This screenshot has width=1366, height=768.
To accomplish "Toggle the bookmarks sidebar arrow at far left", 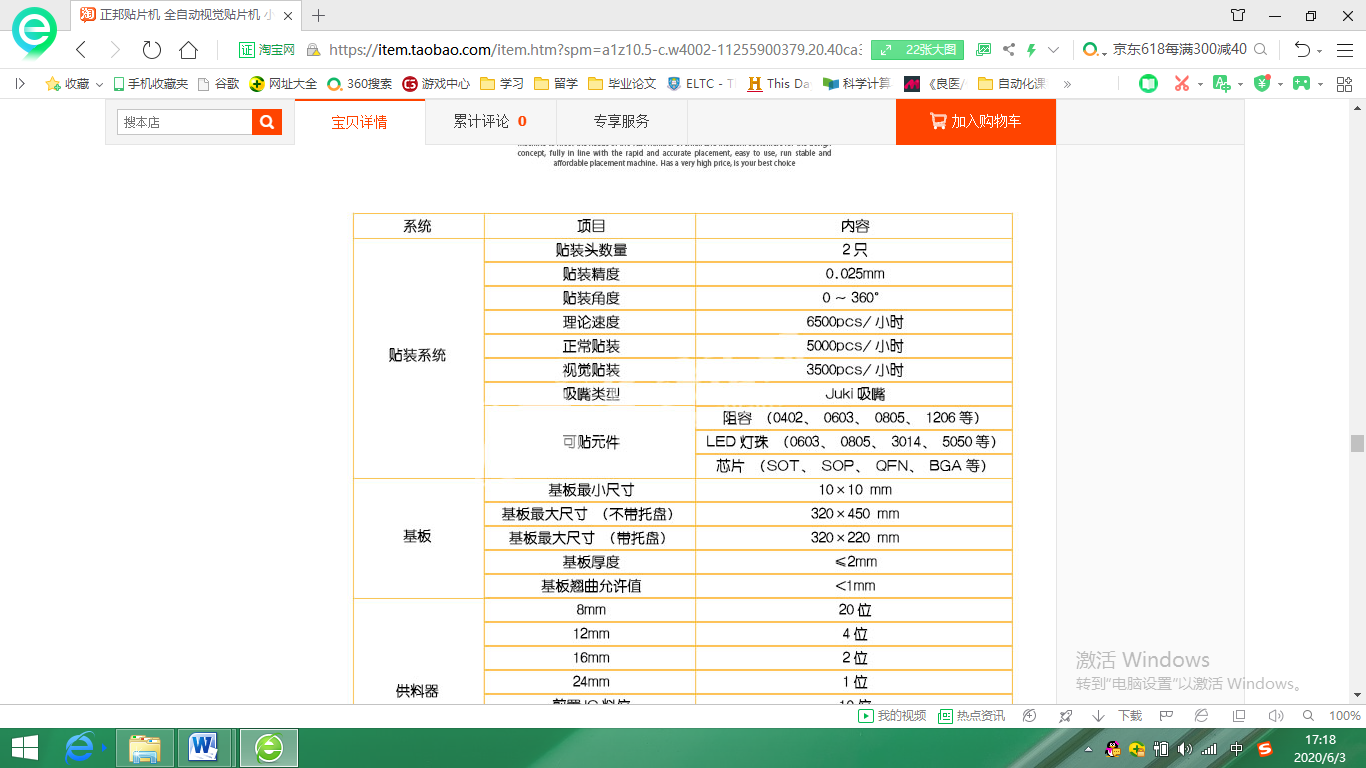I will pos(20,84).
